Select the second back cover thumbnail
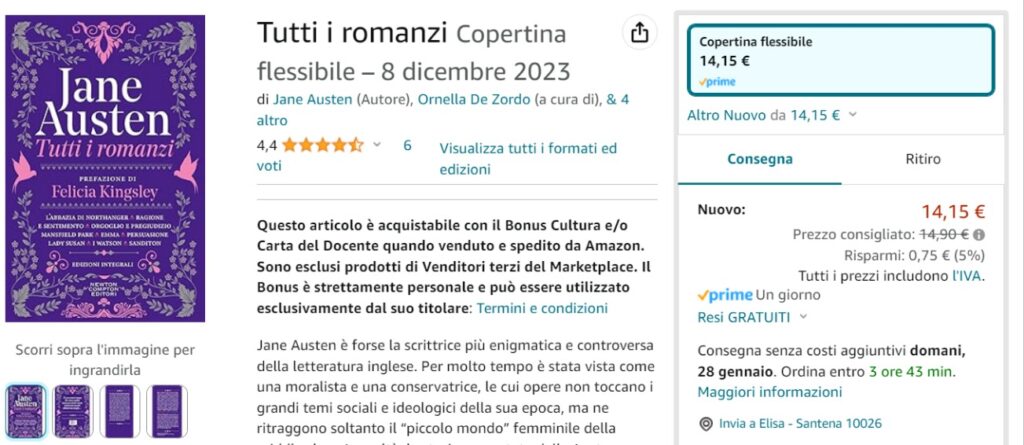The image size is (1024, 445). point(73,408)
